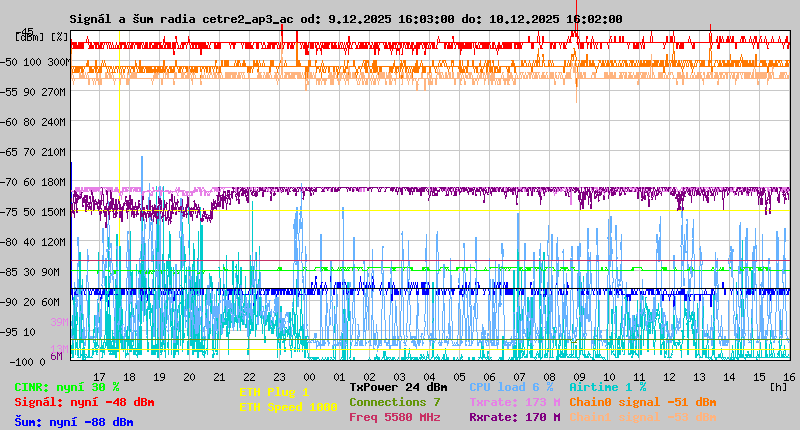The height and width of the screenshot is (430, 800).
Task: Click the '09' hour label on x-axis
Action: (x=579, y=377)
